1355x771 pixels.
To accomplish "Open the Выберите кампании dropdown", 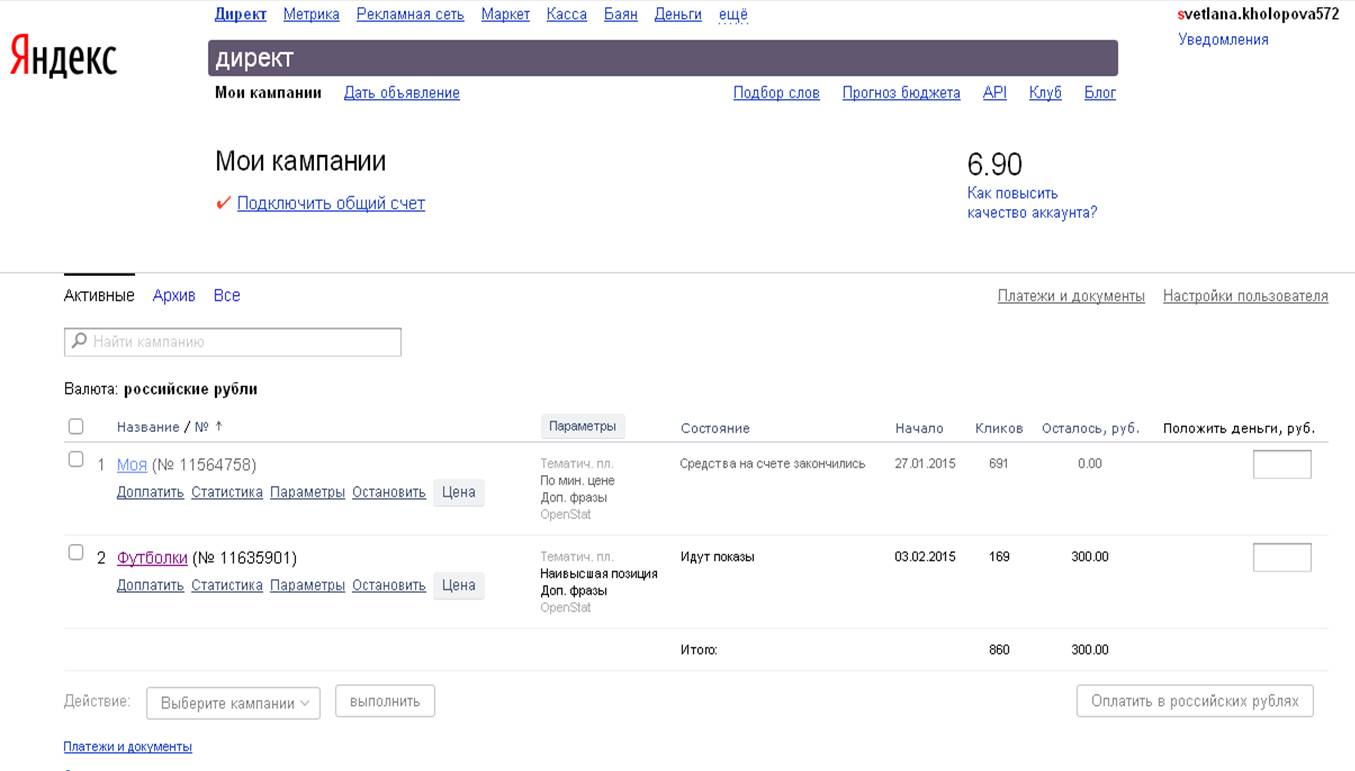I will pyautogui.click(x=233, y=703).
